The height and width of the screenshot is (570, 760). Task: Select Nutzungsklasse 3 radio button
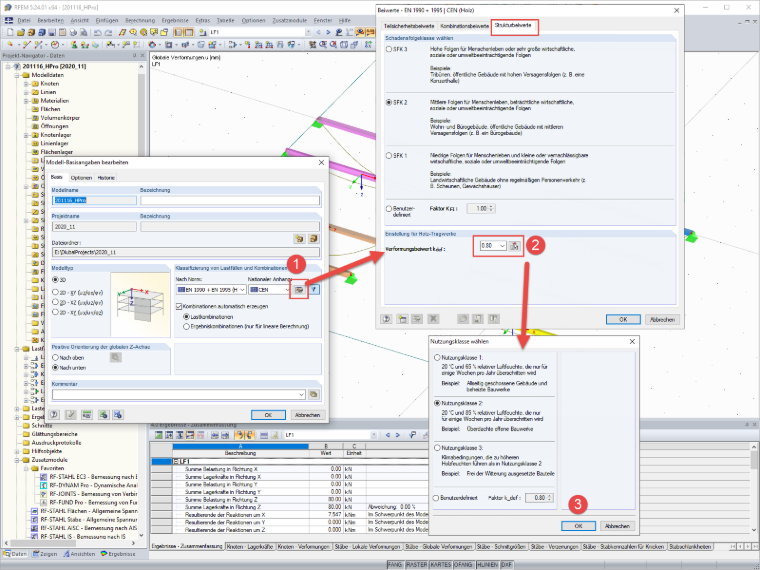click(x=437, y=448)
